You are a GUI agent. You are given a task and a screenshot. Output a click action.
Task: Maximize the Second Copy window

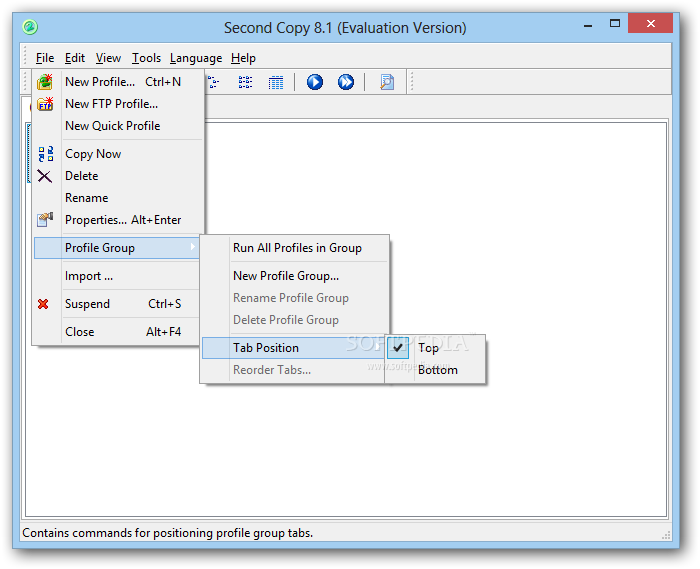pyautogui.click(x=615, y=23)
